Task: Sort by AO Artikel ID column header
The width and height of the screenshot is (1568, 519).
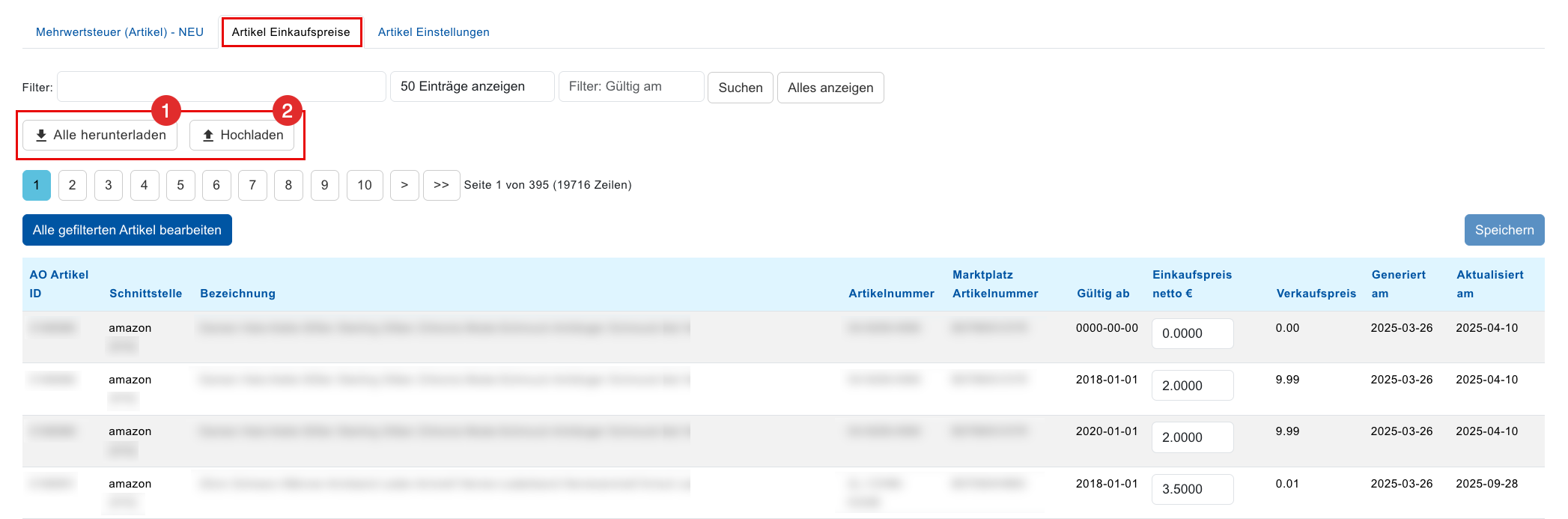Action: [58, 284]
